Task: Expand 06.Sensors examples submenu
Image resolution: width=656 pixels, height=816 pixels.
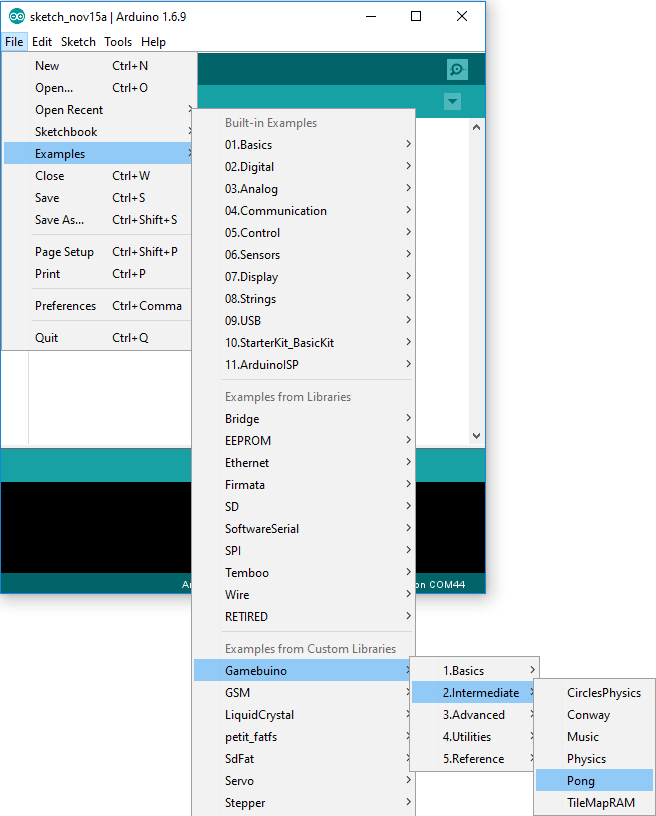Action: coord(304,254)
